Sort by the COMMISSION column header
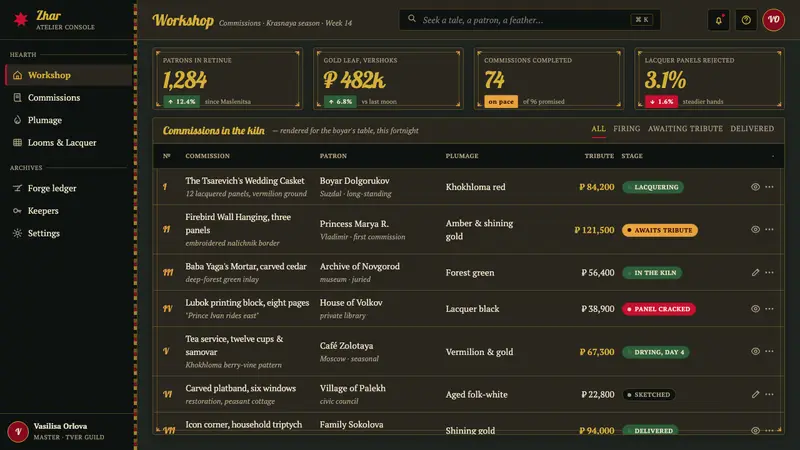The height and width of the screenshot is (450, 800). [x=207, y=156]
